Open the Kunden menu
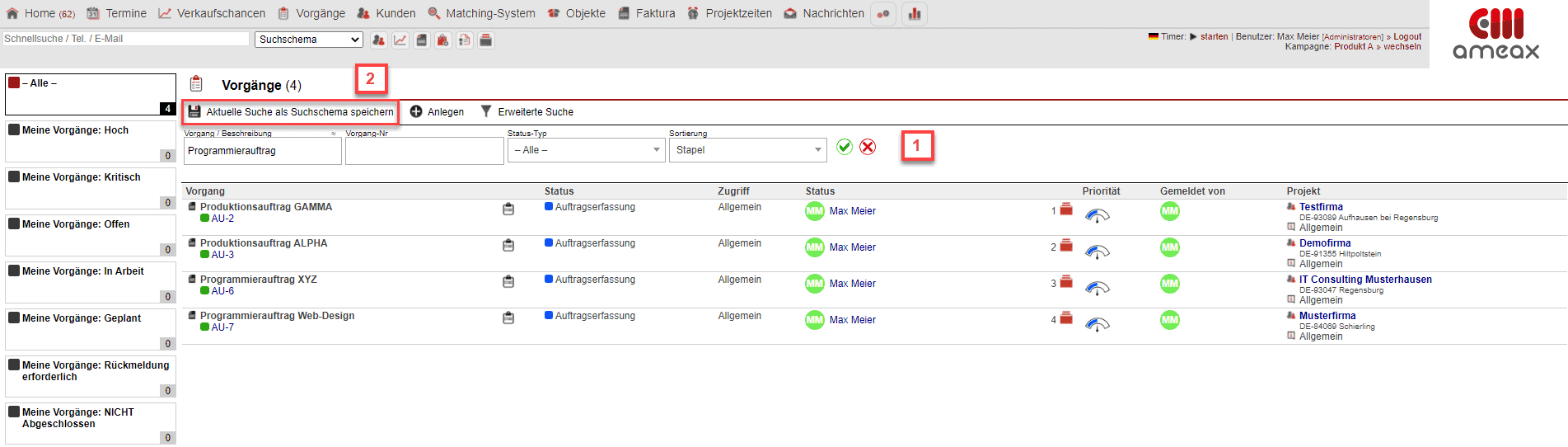 [x=386, y=13]
